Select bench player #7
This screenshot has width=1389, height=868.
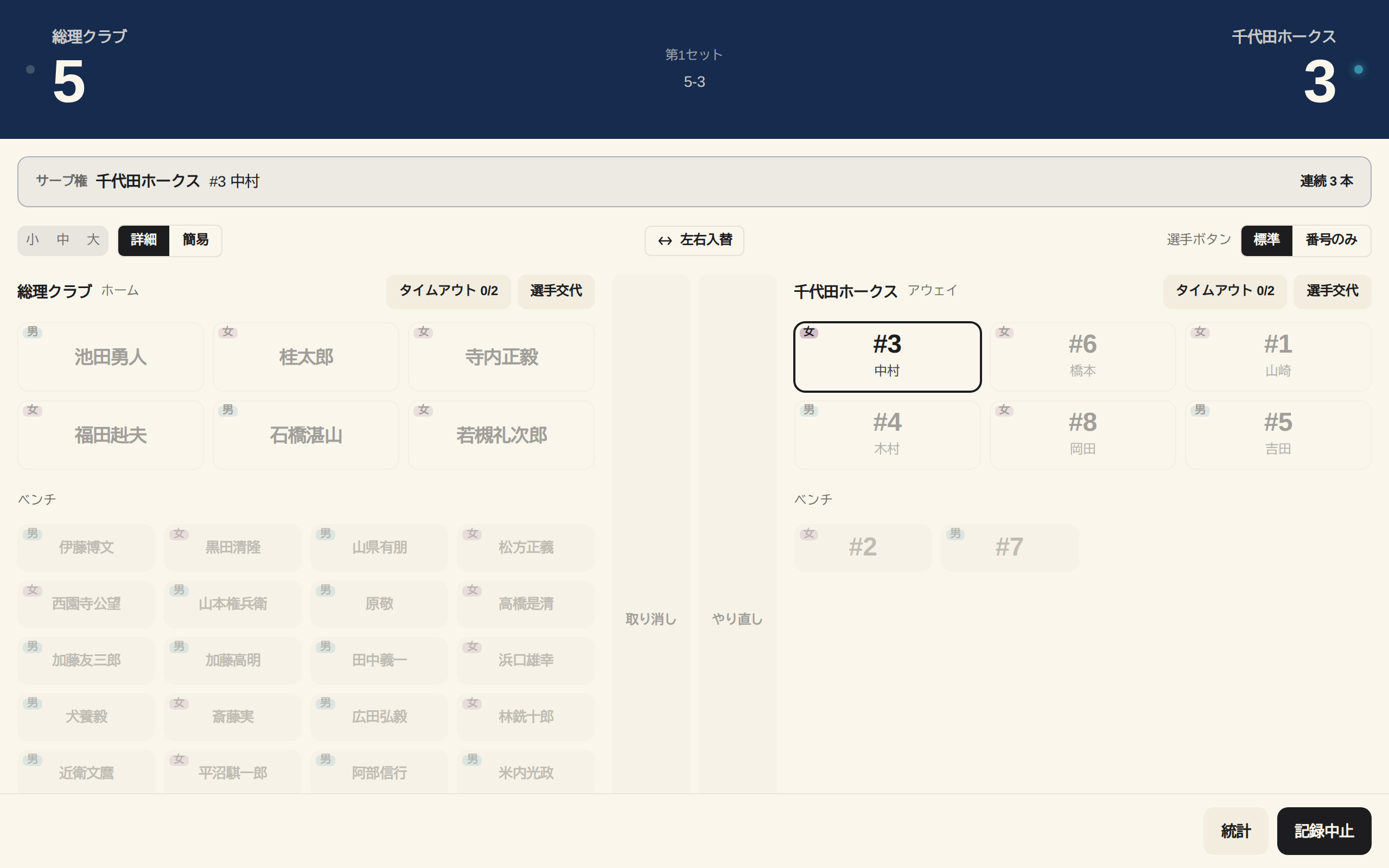pos(1009,547)
